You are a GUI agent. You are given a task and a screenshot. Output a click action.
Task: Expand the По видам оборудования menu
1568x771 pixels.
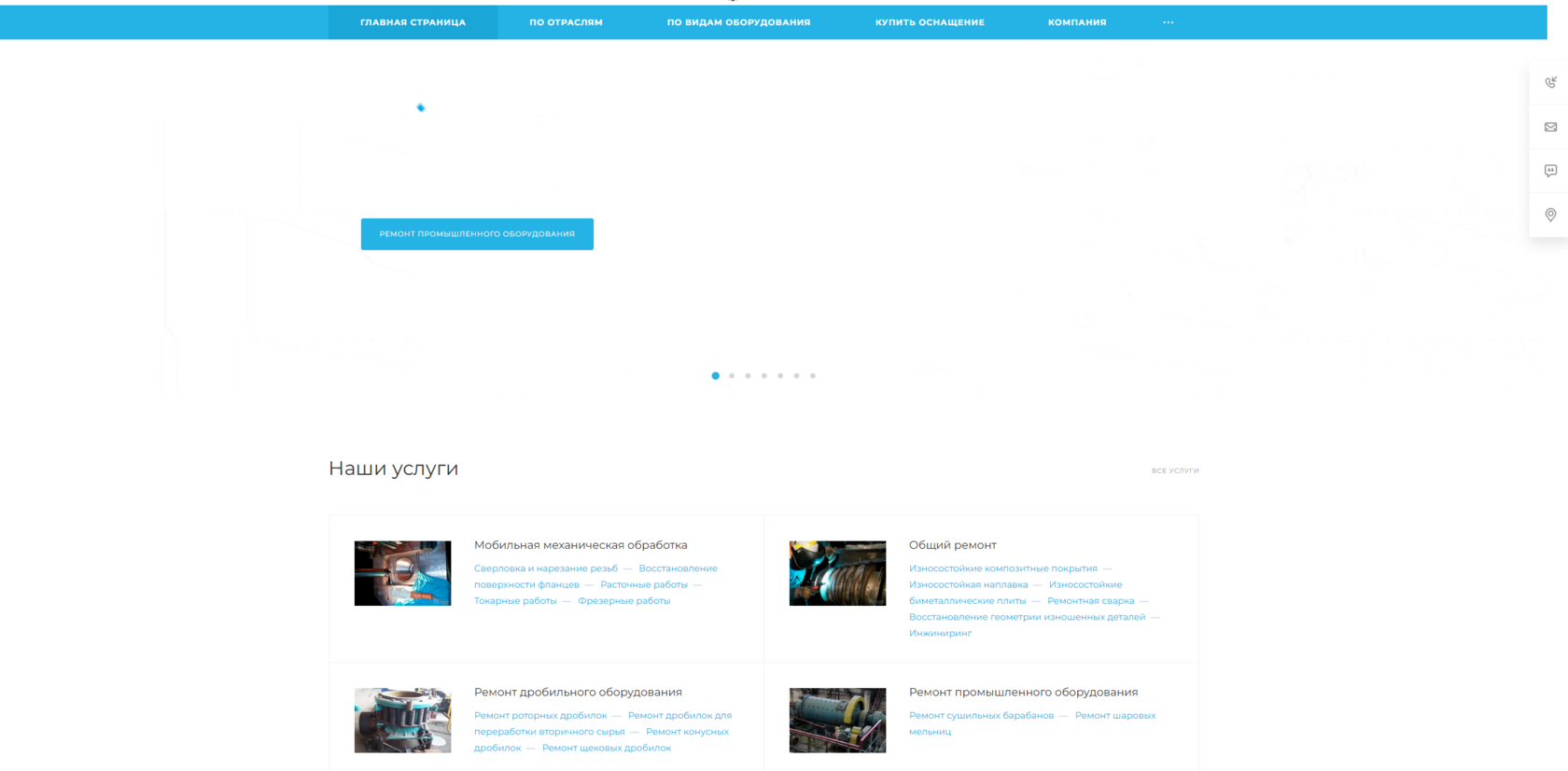coord(738,22)
